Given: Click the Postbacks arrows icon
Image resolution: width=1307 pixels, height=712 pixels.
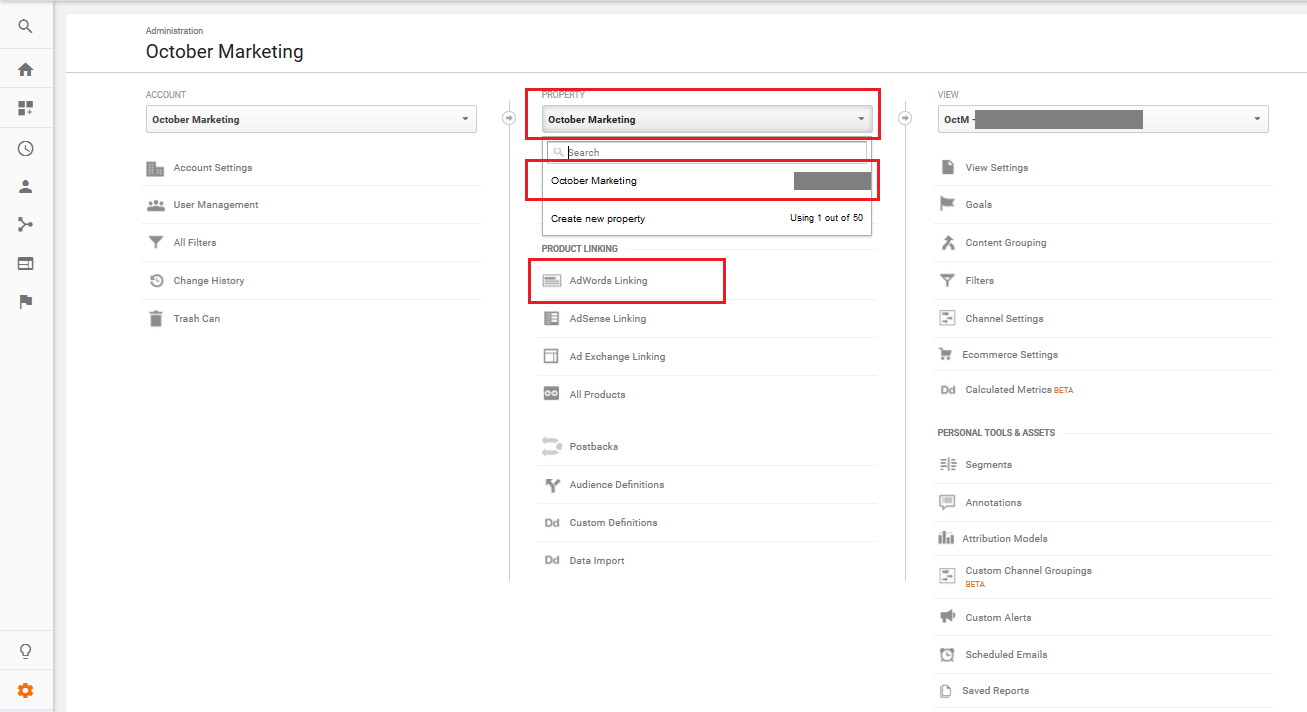Looking at the screenshot, I should (x=551, y=446).
